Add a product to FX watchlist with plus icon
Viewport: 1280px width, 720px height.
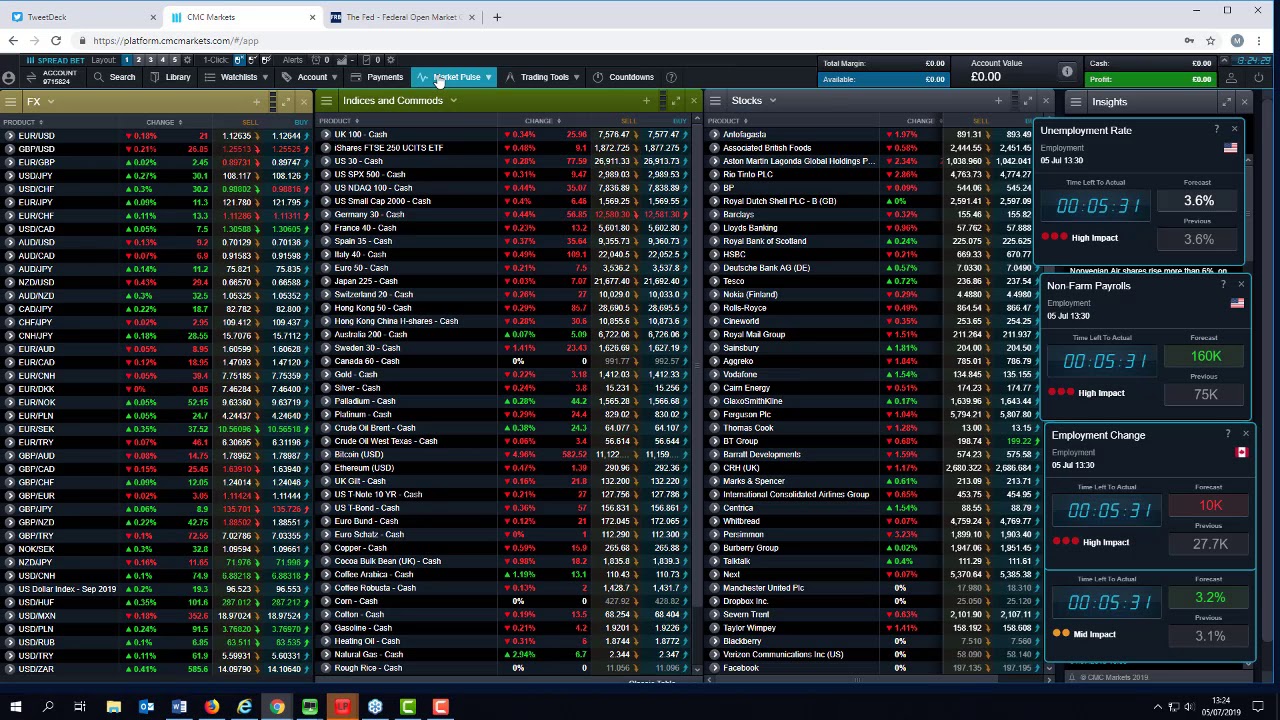tap(256, 101)
